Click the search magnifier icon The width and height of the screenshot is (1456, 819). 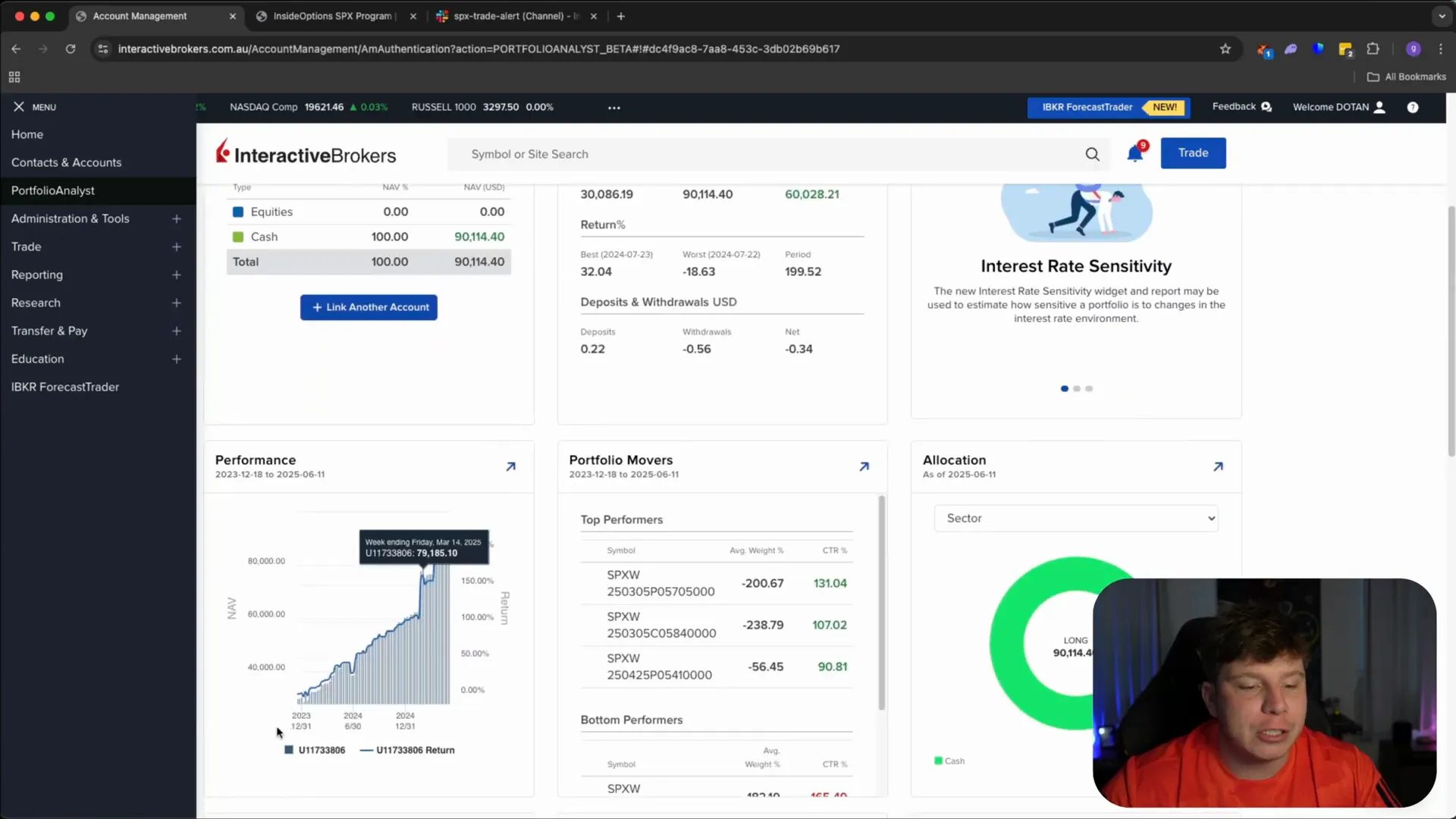tap(1092, 154)
